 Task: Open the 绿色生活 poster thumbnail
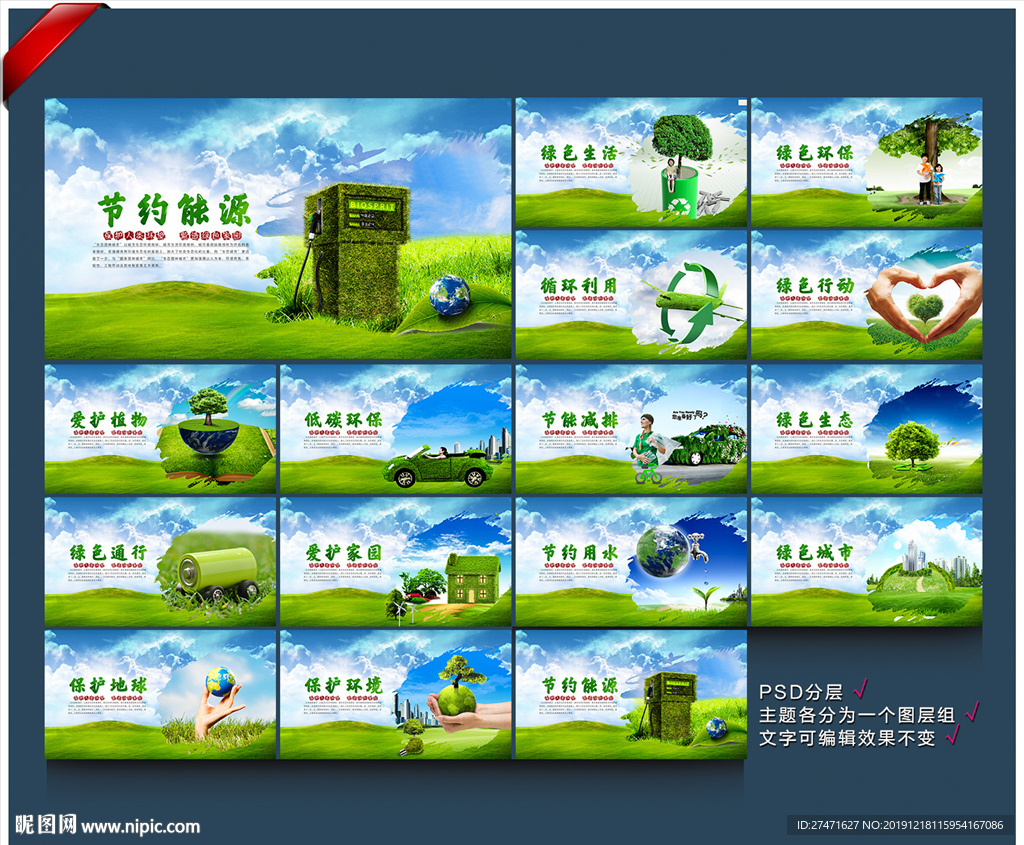(x=631, y=162)
